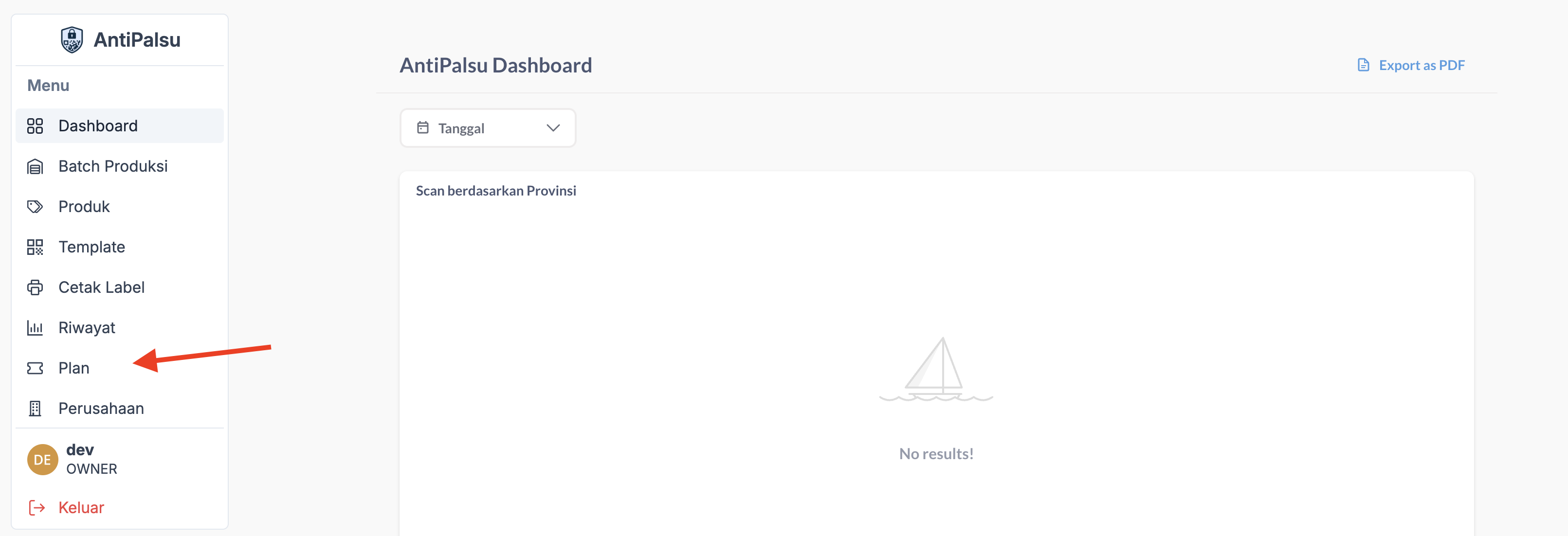The width and height of the screenshot is (1568, 536).
Task: Click Keluar to log out
Action: (x=81, y=507)
